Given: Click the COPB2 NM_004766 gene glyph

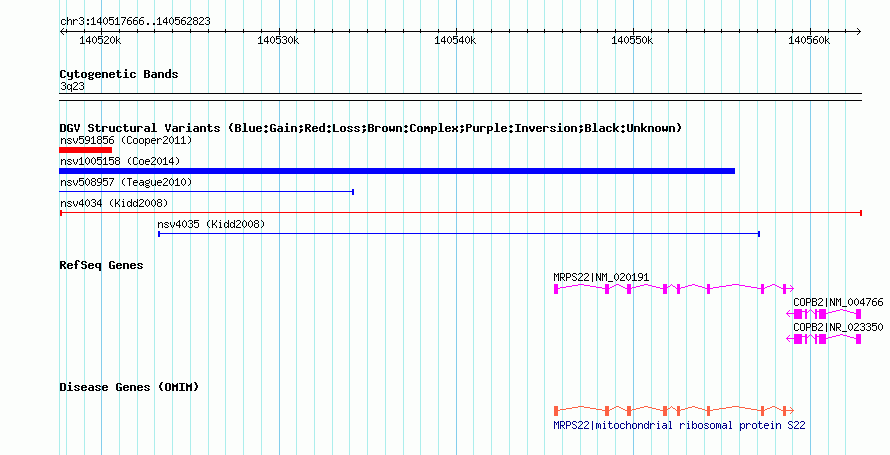Looking at the screenshot, I should click(824, 314).
